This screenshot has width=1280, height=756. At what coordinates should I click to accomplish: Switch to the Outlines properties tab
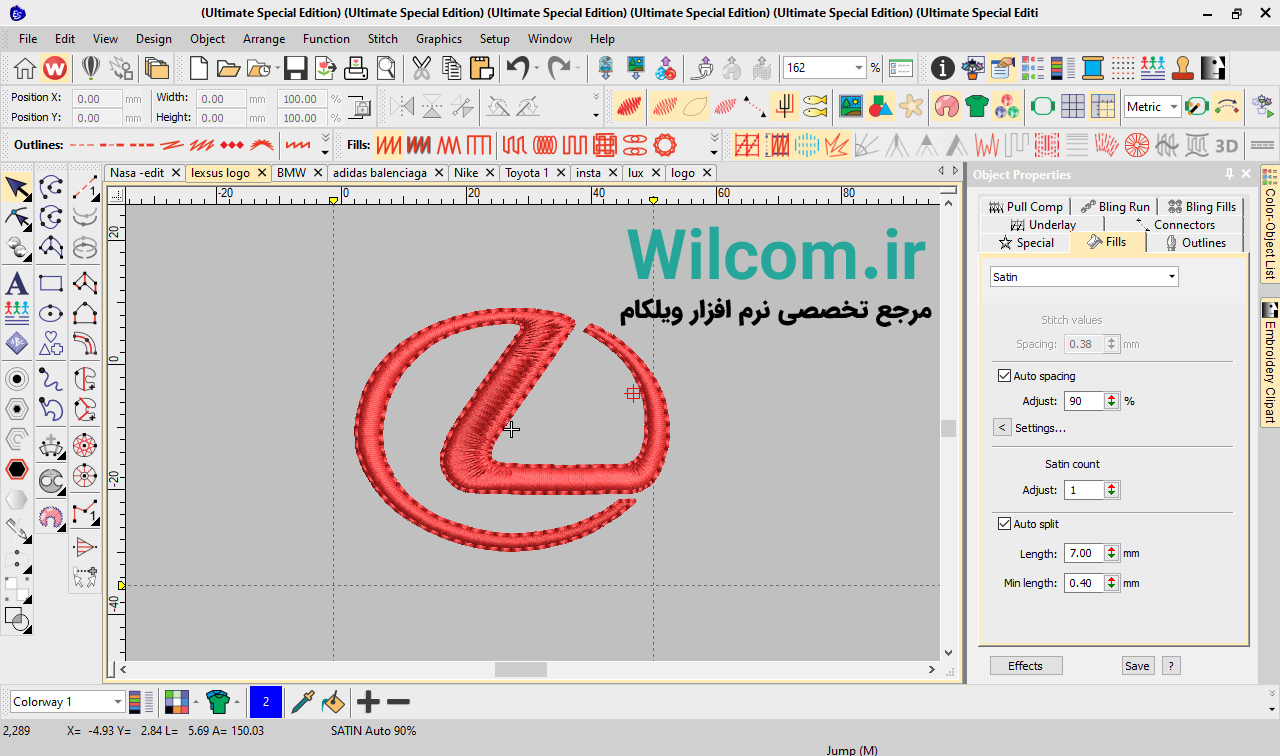tap(1195, 243)
